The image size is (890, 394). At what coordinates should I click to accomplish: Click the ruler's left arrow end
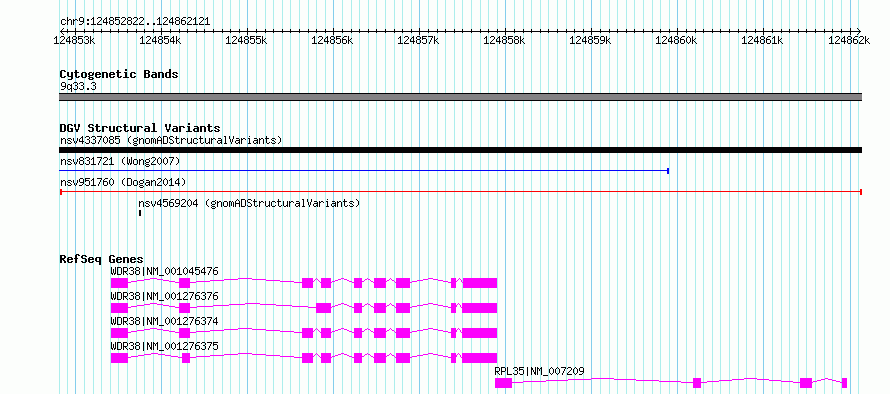(x=62, y=31)
